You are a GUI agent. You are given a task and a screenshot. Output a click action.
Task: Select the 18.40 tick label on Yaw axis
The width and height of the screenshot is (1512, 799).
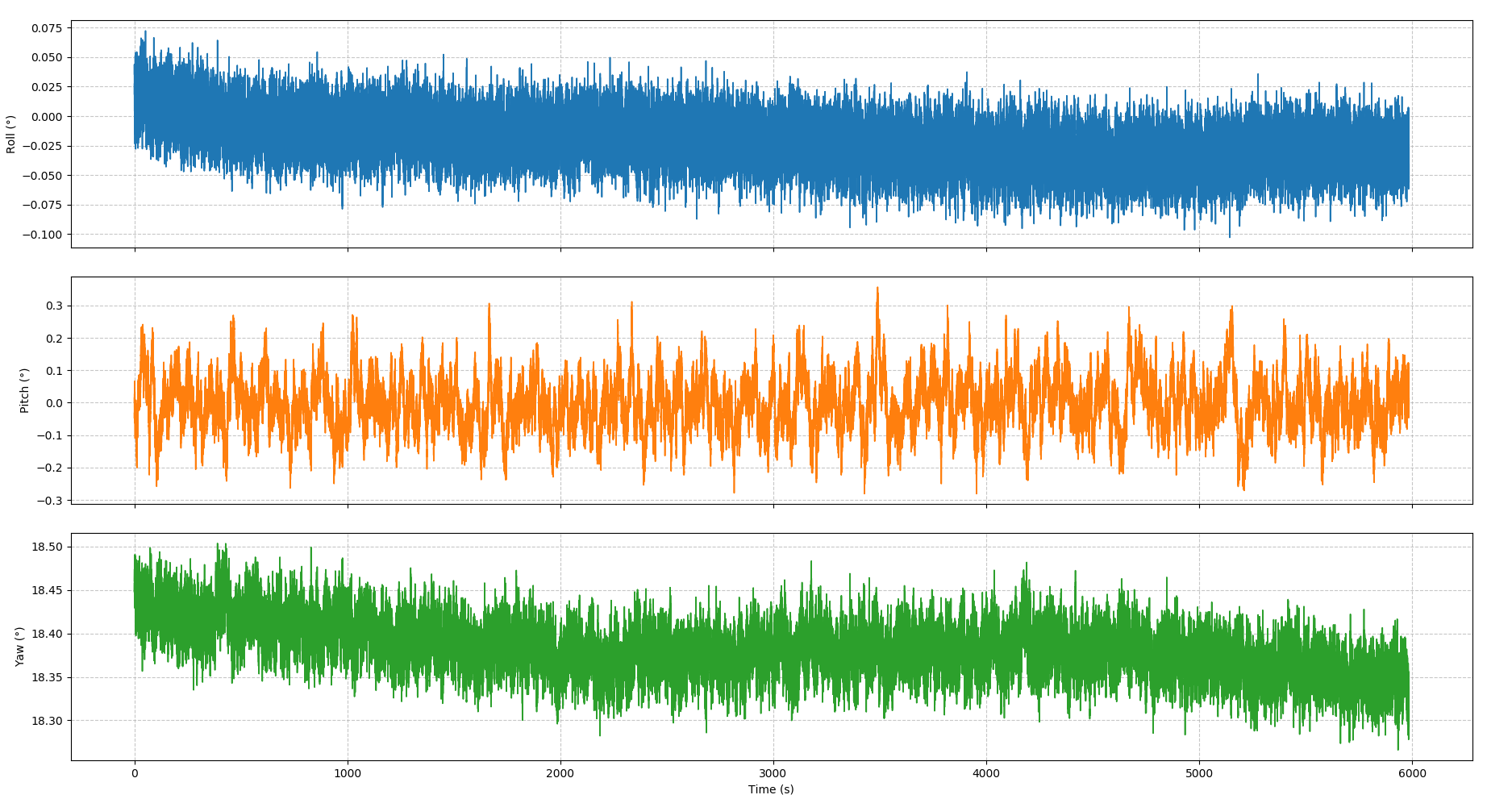coord(47,635)
